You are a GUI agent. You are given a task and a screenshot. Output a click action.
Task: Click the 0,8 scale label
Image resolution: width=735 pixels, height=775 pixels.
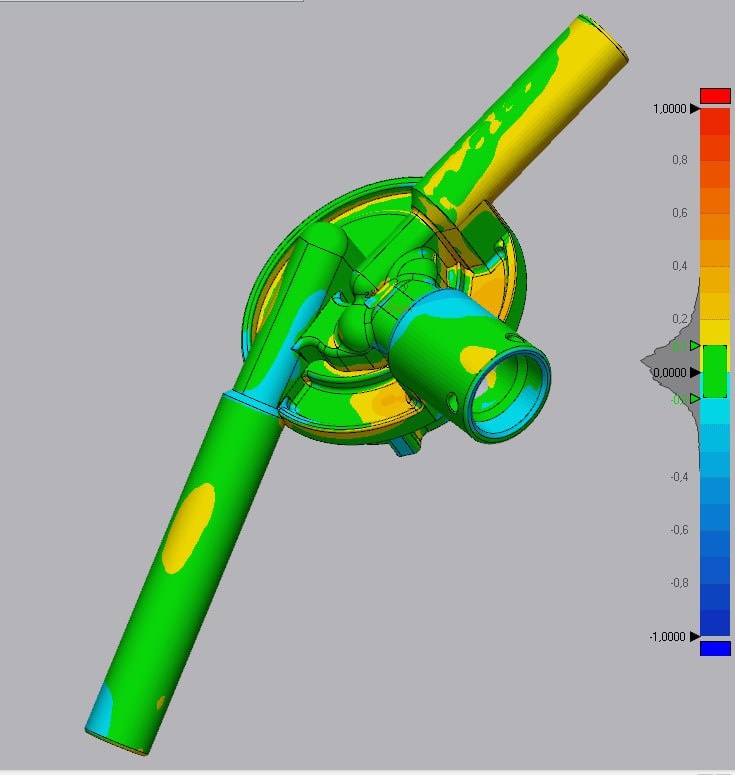tap(680, 160)
